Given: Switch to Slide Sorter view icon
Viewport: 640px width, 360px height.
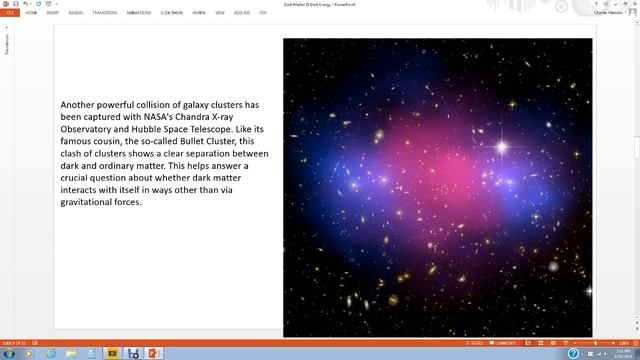Looking at the screenshot, I should pos(540,343).
